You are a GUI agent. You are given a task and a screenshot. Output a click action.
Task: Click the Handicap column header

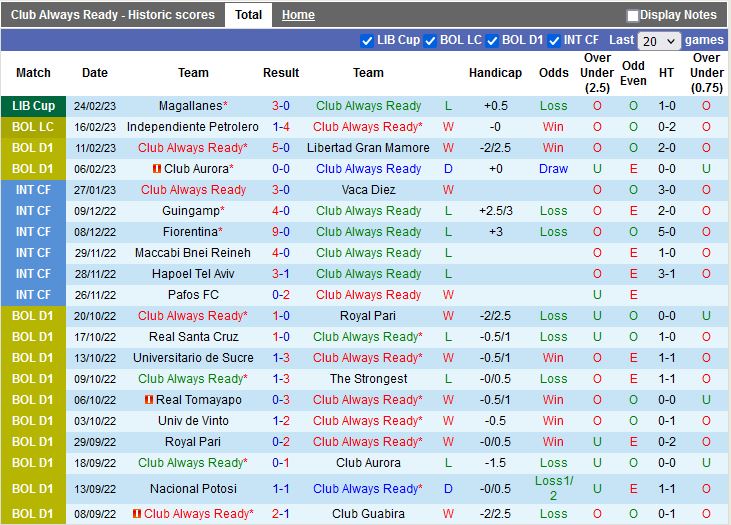pyautogui.click(x=495, y=73)
